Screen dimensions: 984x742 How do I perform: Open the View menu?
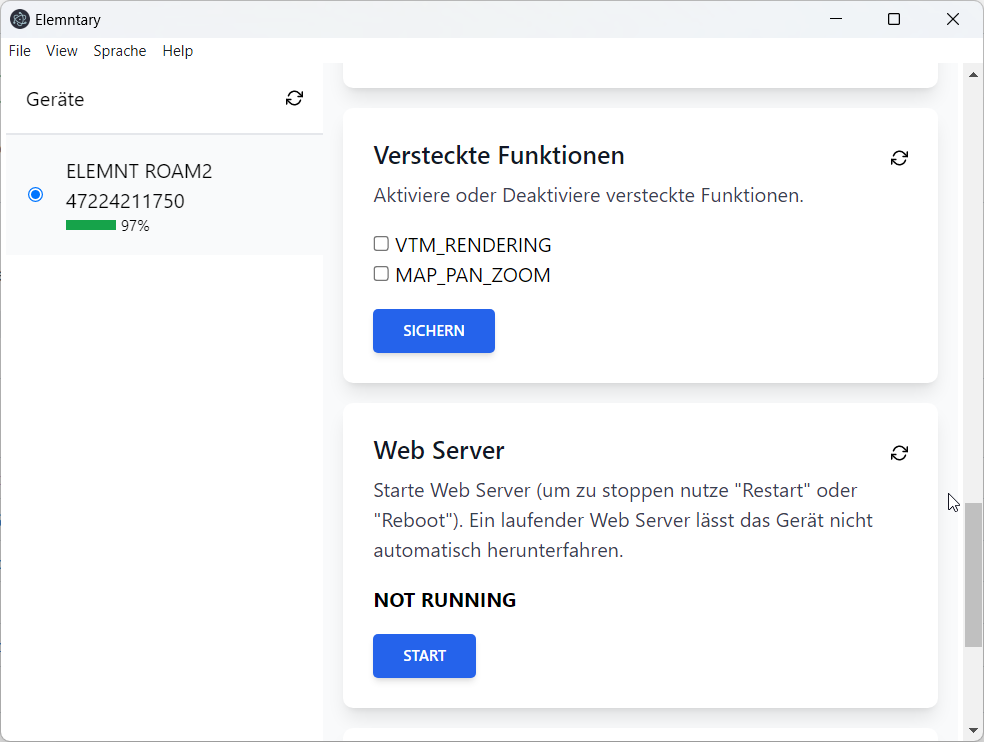pos(62,51)
